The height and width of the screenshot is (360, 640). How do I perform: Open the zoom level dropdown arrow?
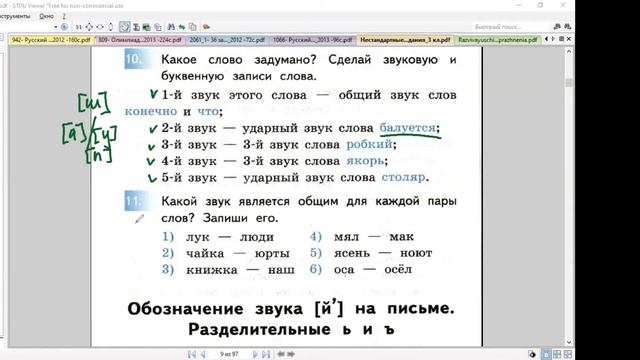(56, 27)
